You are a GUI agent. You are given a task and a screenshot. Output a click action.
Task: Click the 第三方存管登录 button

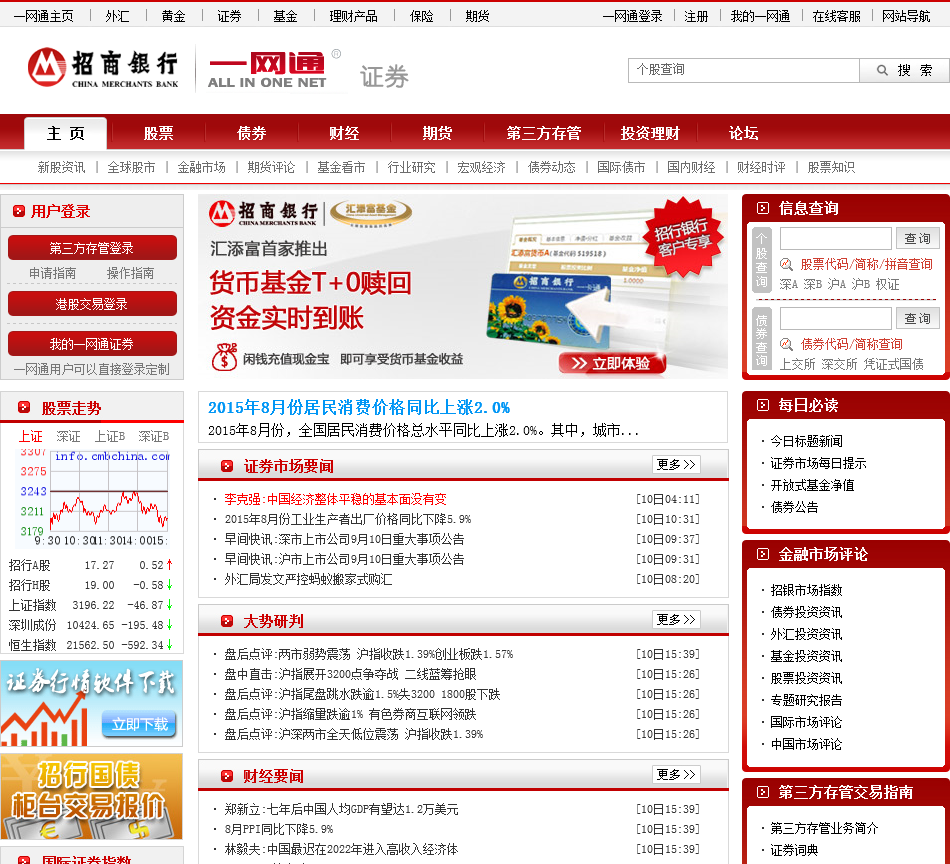pos(92,248)
